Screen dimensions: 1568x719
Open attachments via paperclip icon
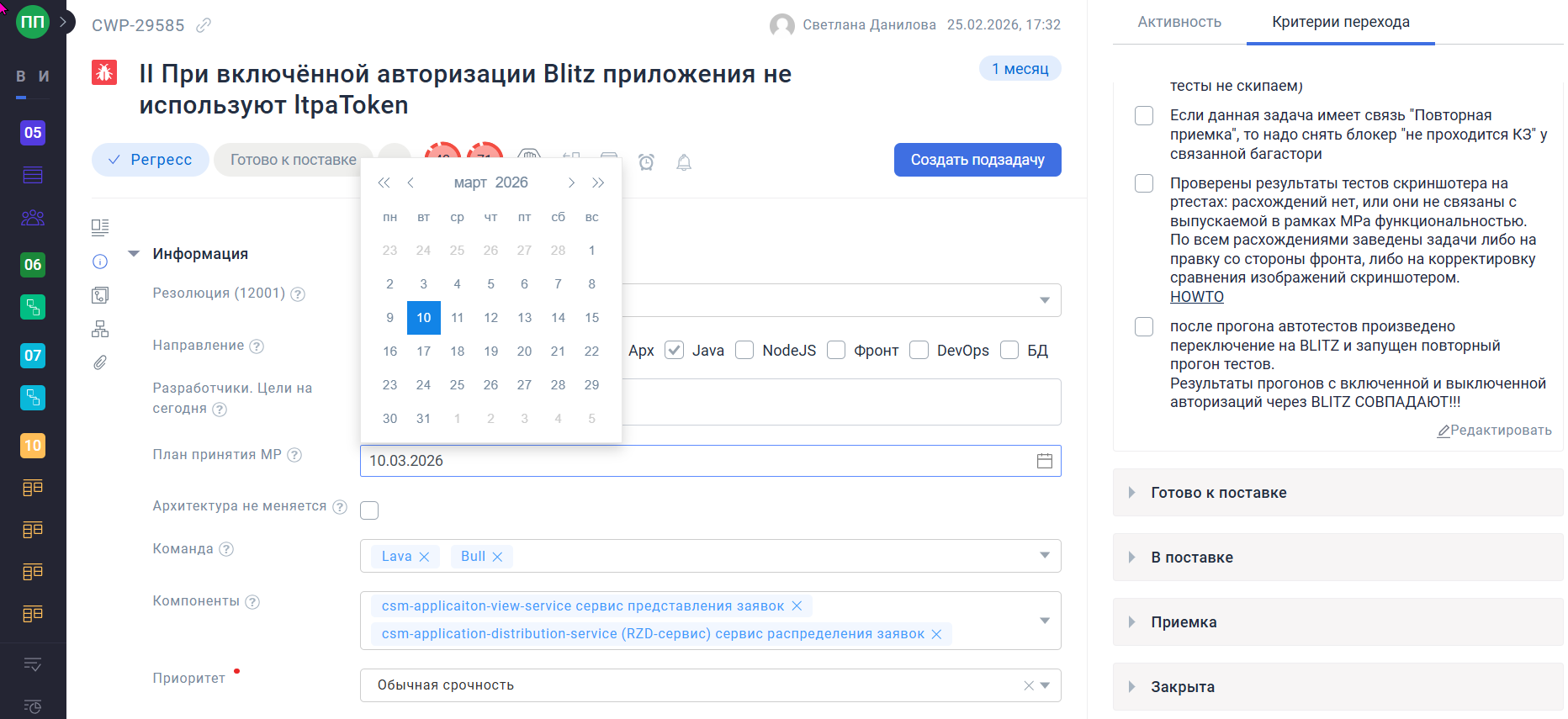[100, 362]
